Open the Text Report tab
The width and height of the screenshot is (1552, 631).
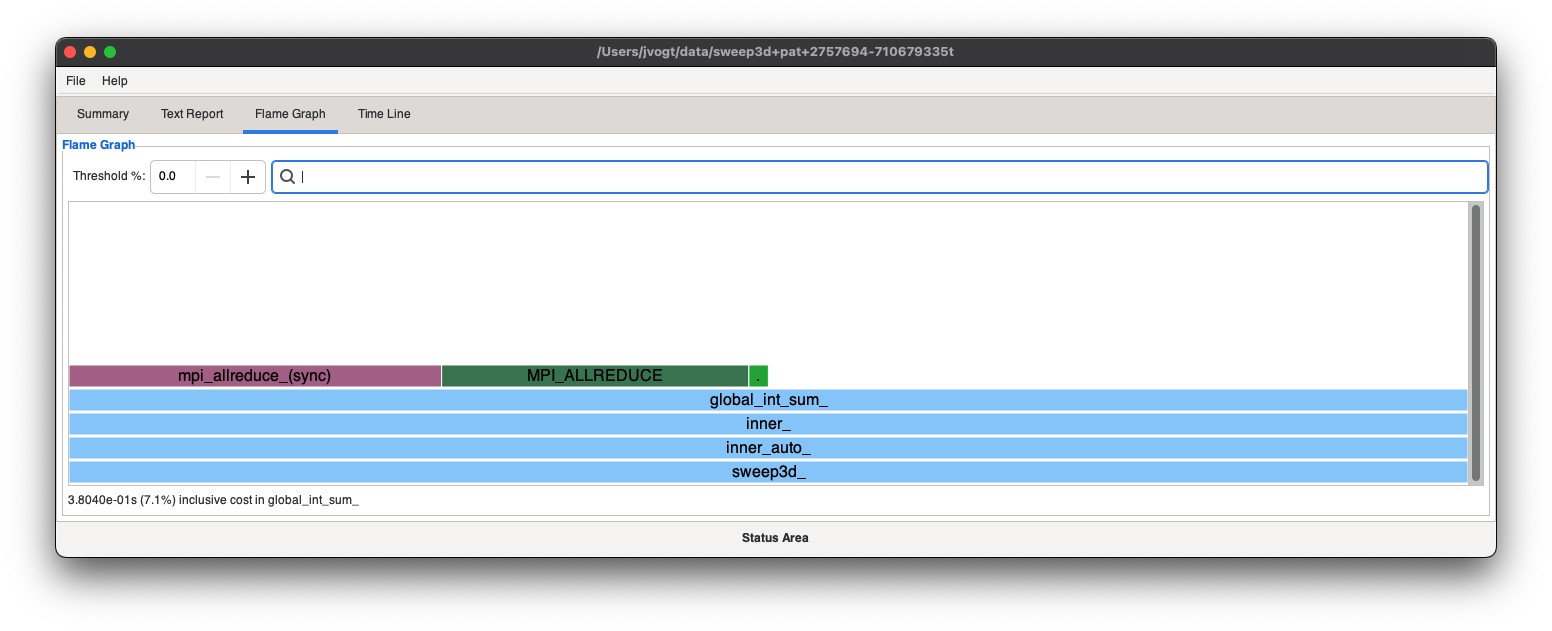(192, 114)
